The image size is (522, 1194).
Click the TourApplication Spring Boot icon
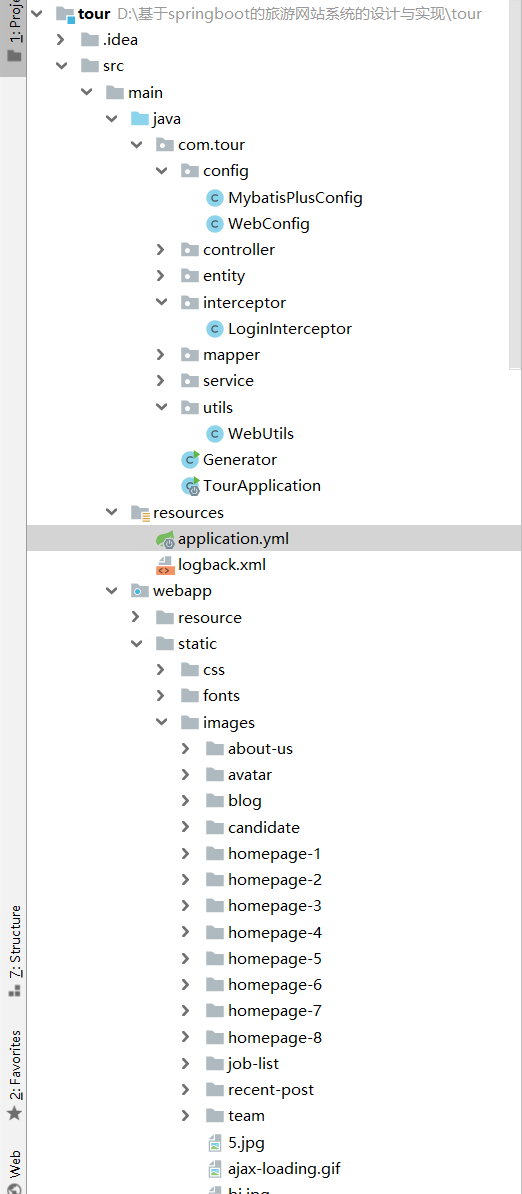[x=189, y=486]
